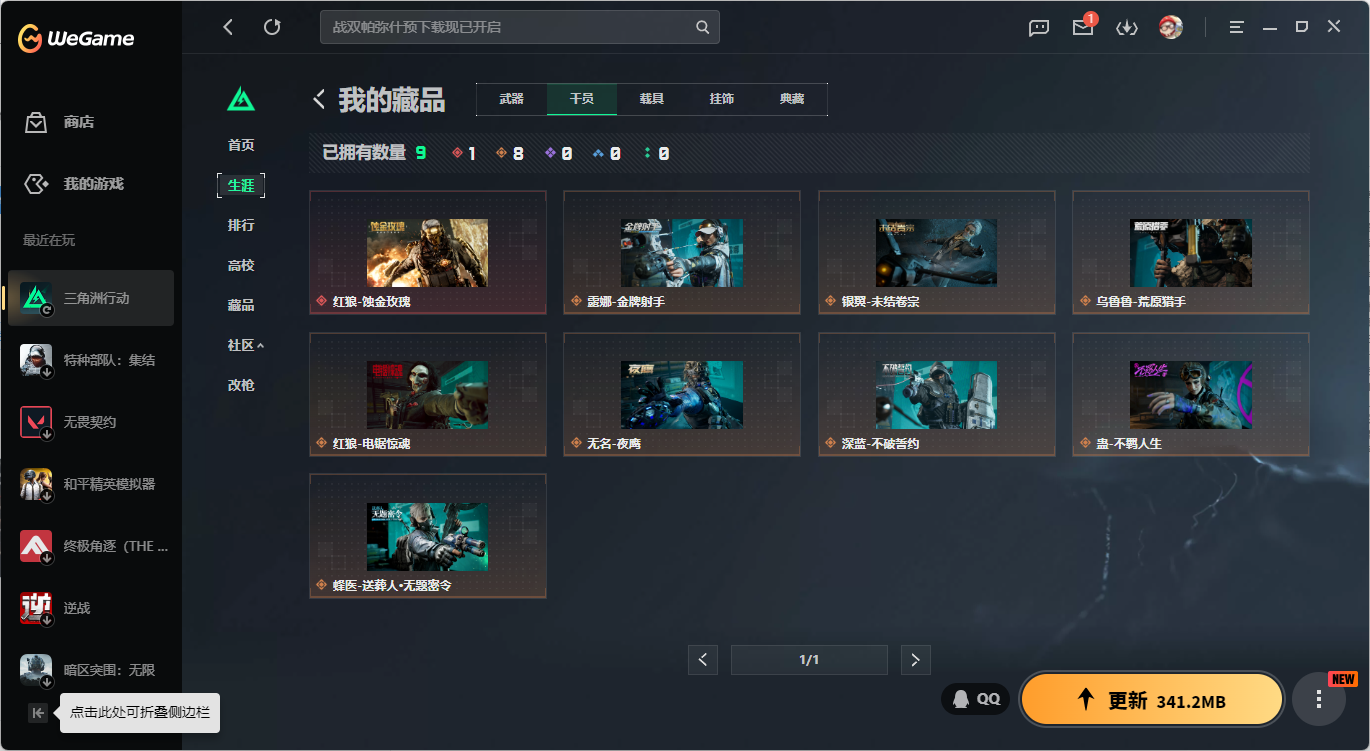
Task: Open the download manager icon
Action: [1127, 28]
